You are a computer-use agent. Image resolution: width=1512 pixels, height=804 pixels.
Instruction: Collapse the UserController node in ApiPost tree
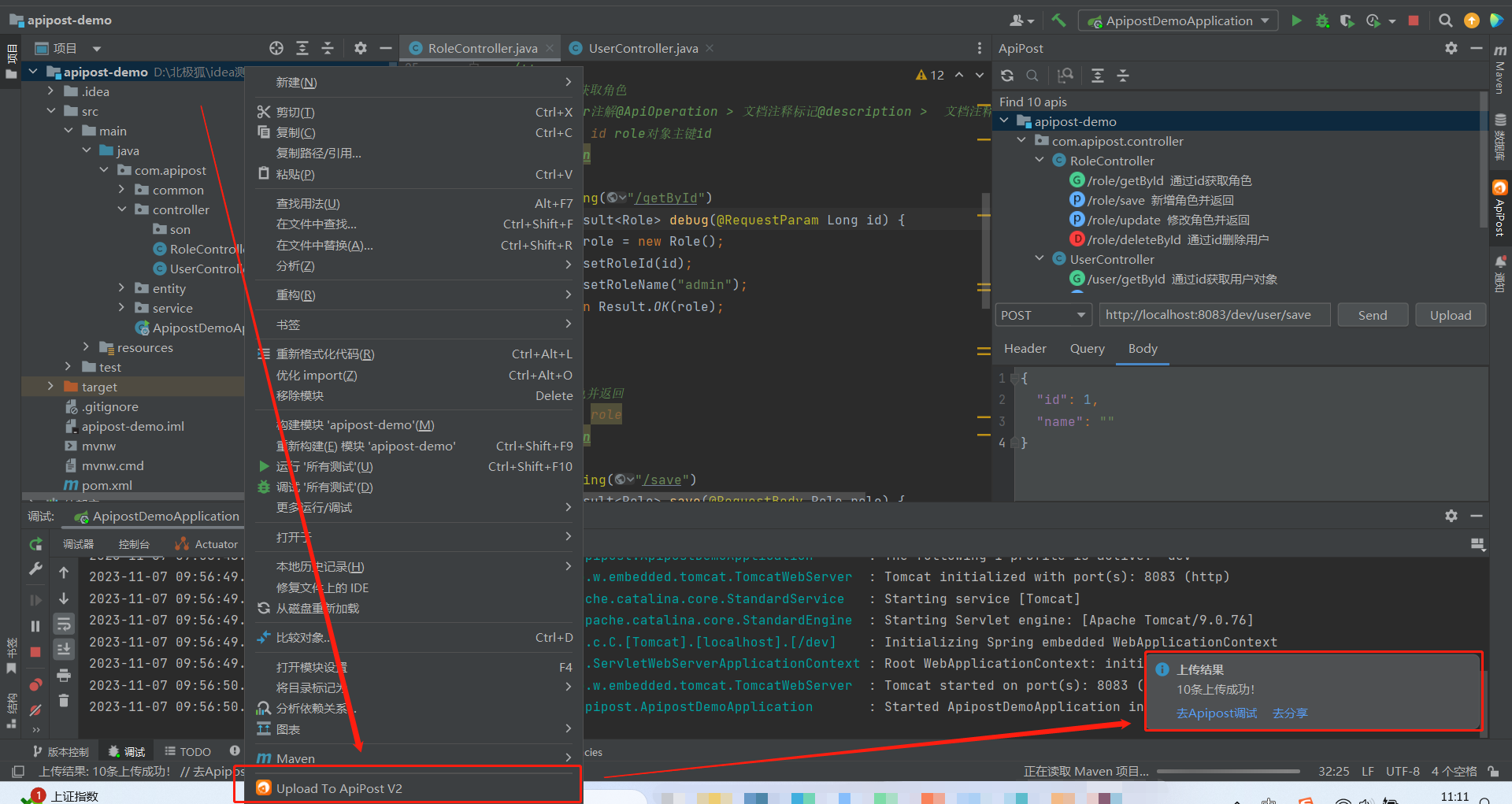click(1039, 259)
